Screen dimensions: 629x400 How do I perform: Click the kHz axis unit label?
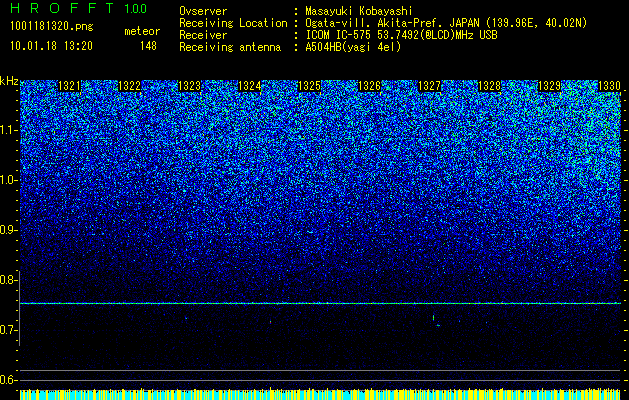pyautogui.click(x=9, y=81)
